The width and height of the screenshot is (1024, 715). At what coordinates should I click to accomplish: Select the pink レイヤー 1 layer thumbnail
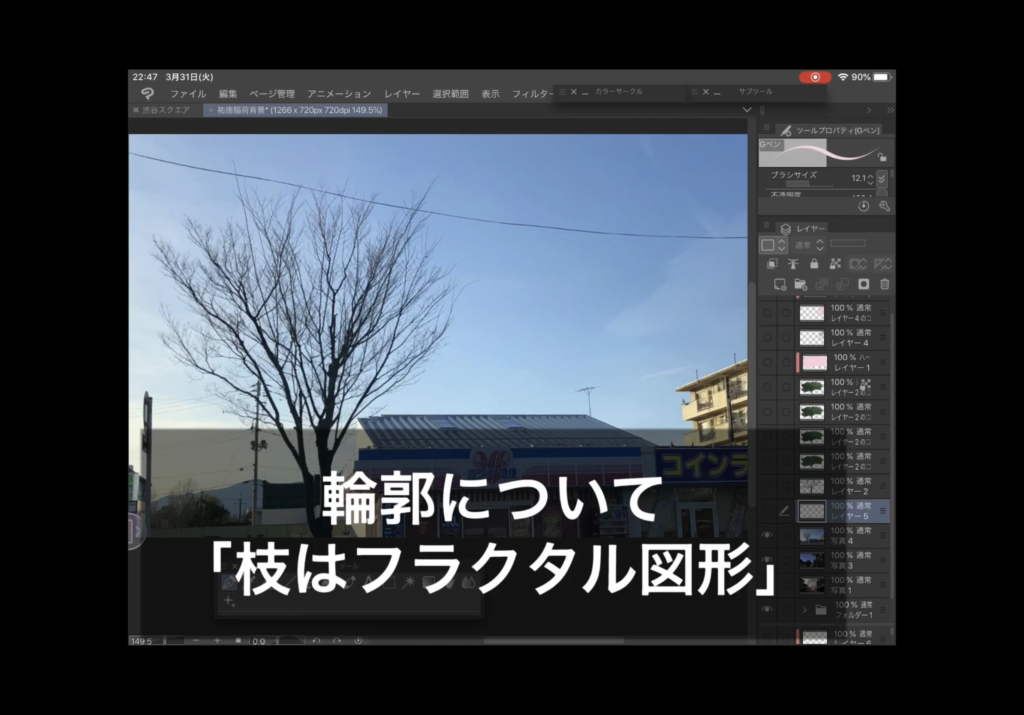click(x=814, y=362)
